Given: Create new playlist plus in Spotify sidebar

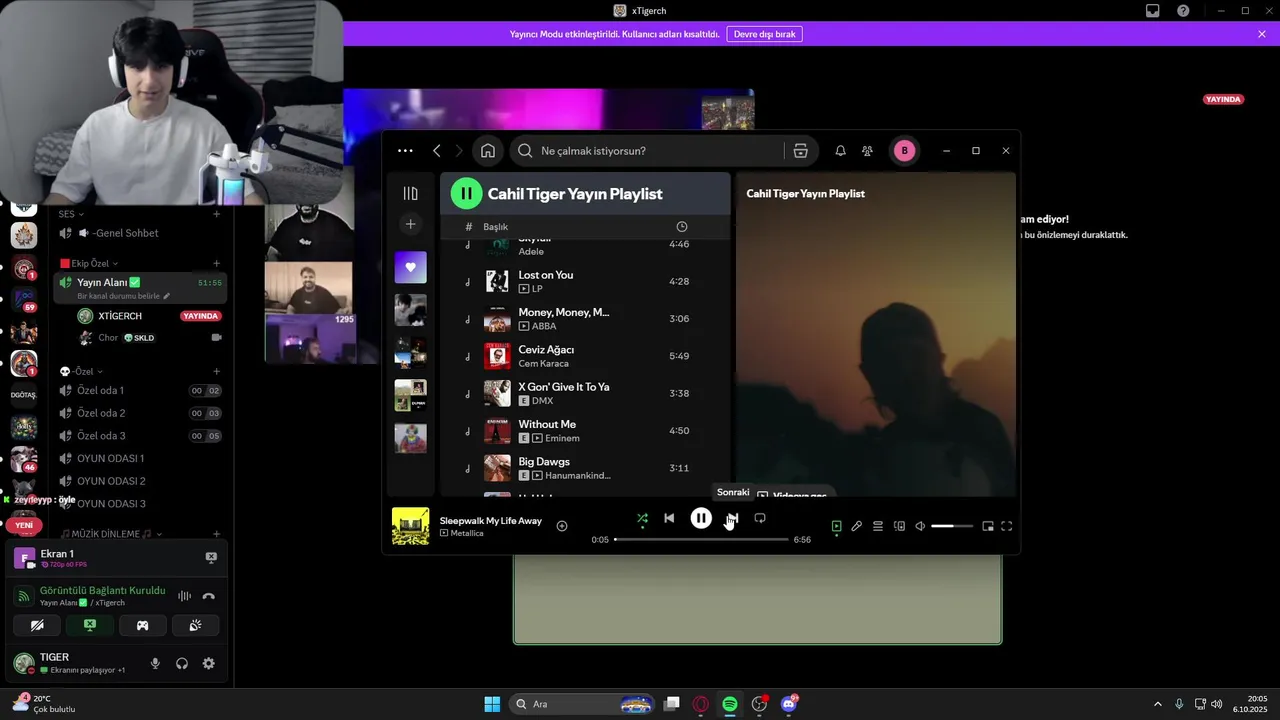Looking at the screenshot, I should coord(410,224).
